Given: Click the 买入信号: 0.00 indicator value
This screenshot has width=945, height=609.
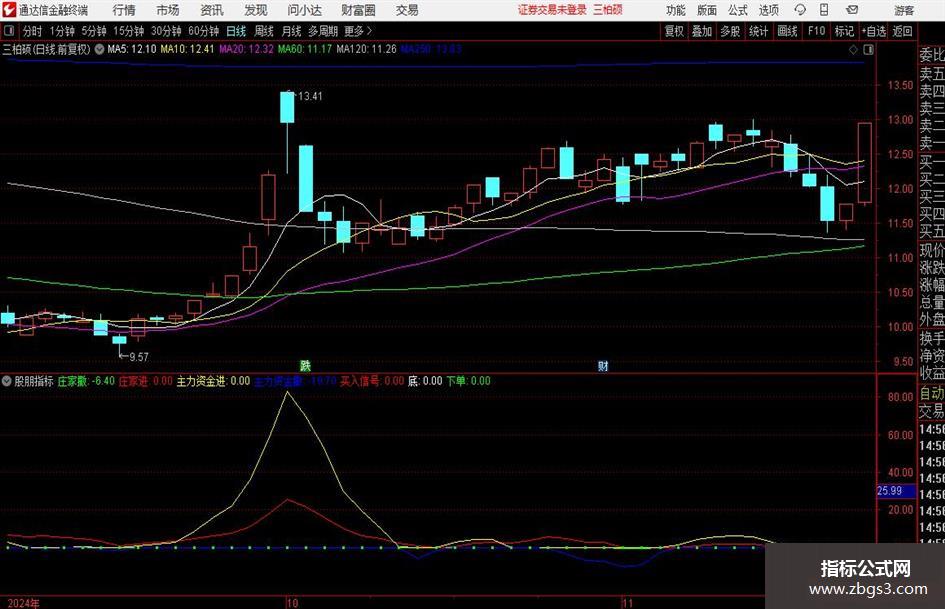Looking at the screenshot, I should tap(372, 381).
